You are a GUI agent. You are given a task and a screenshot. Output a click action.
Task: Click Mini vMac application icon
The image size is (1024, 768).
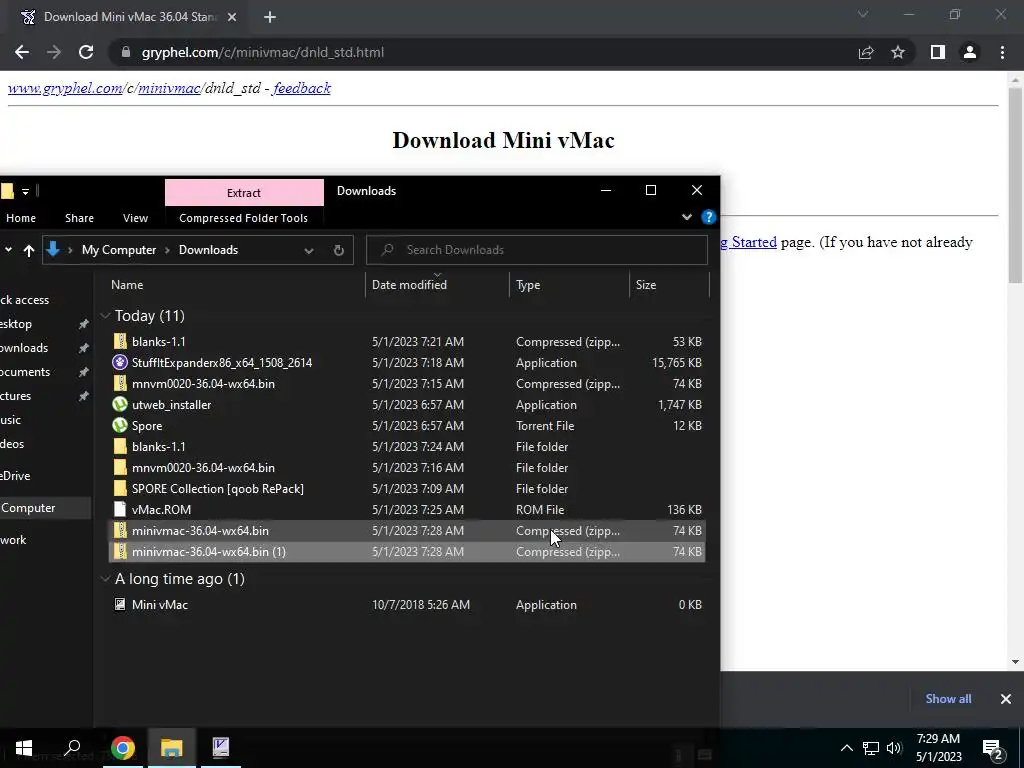(x=120, y=604)
